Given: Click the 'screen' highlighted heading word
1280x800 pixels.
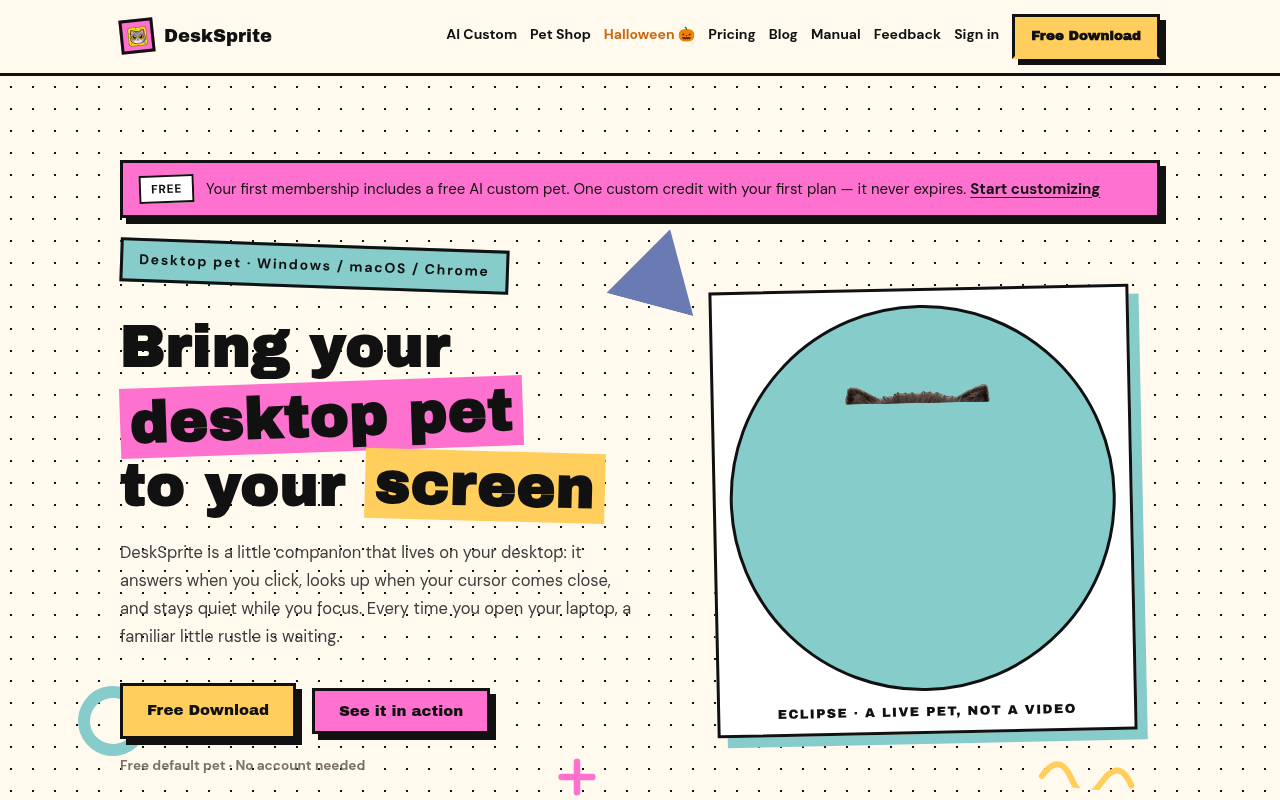Looking at the screenshot, I should (x=485, y=486).
